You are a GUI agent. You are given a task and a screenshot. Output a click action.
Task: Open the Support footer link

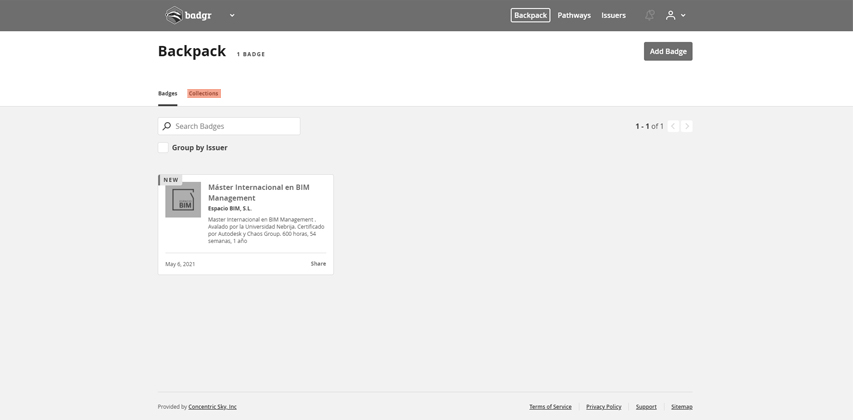(x=646, y=407)
